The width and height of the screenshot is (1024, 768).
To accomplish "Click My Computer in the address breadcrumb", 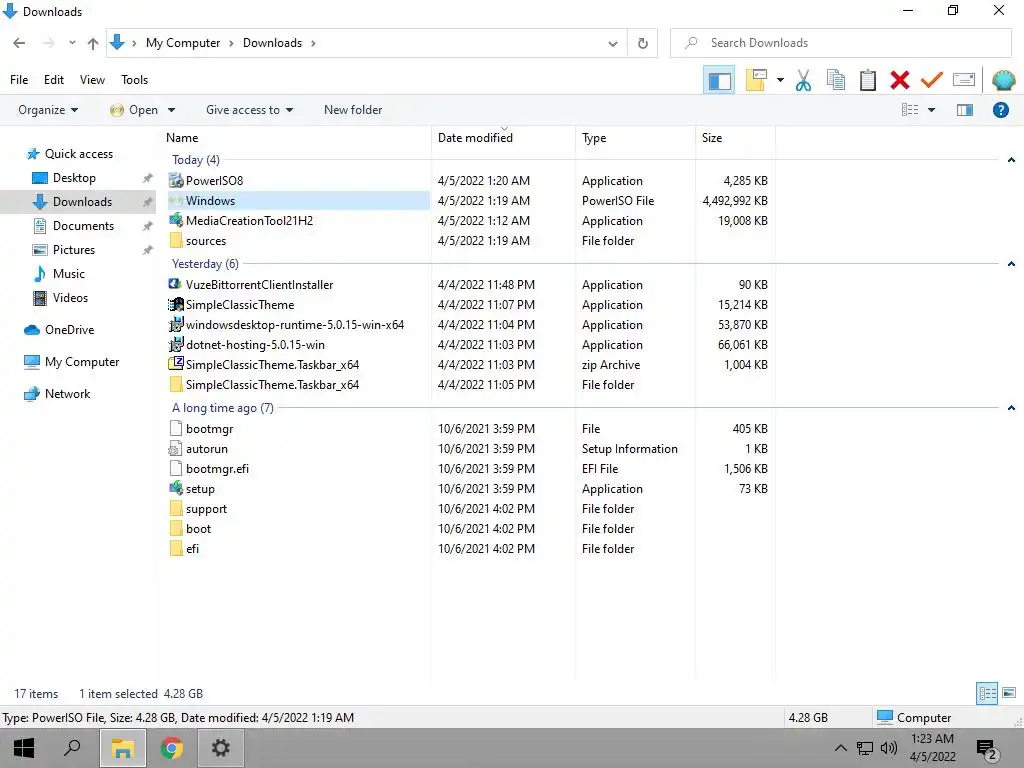I will (x=183, y=43).
